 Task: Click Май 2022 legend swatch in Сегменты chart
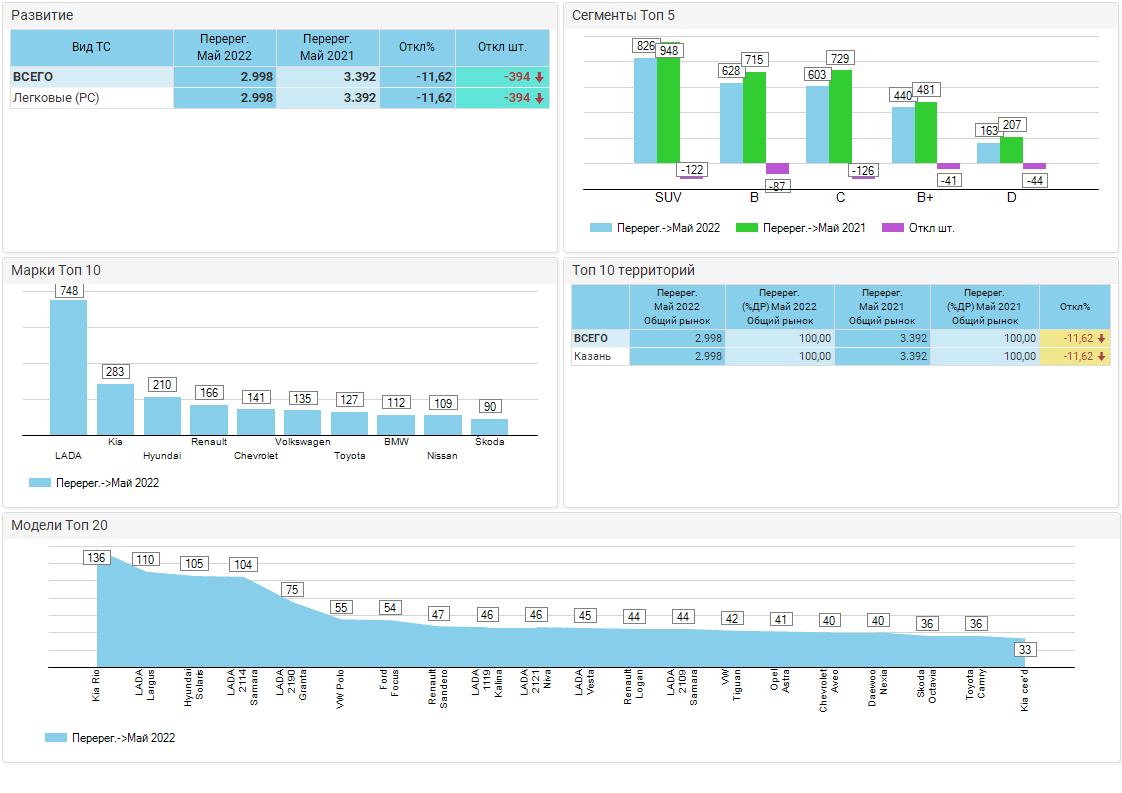601,228
